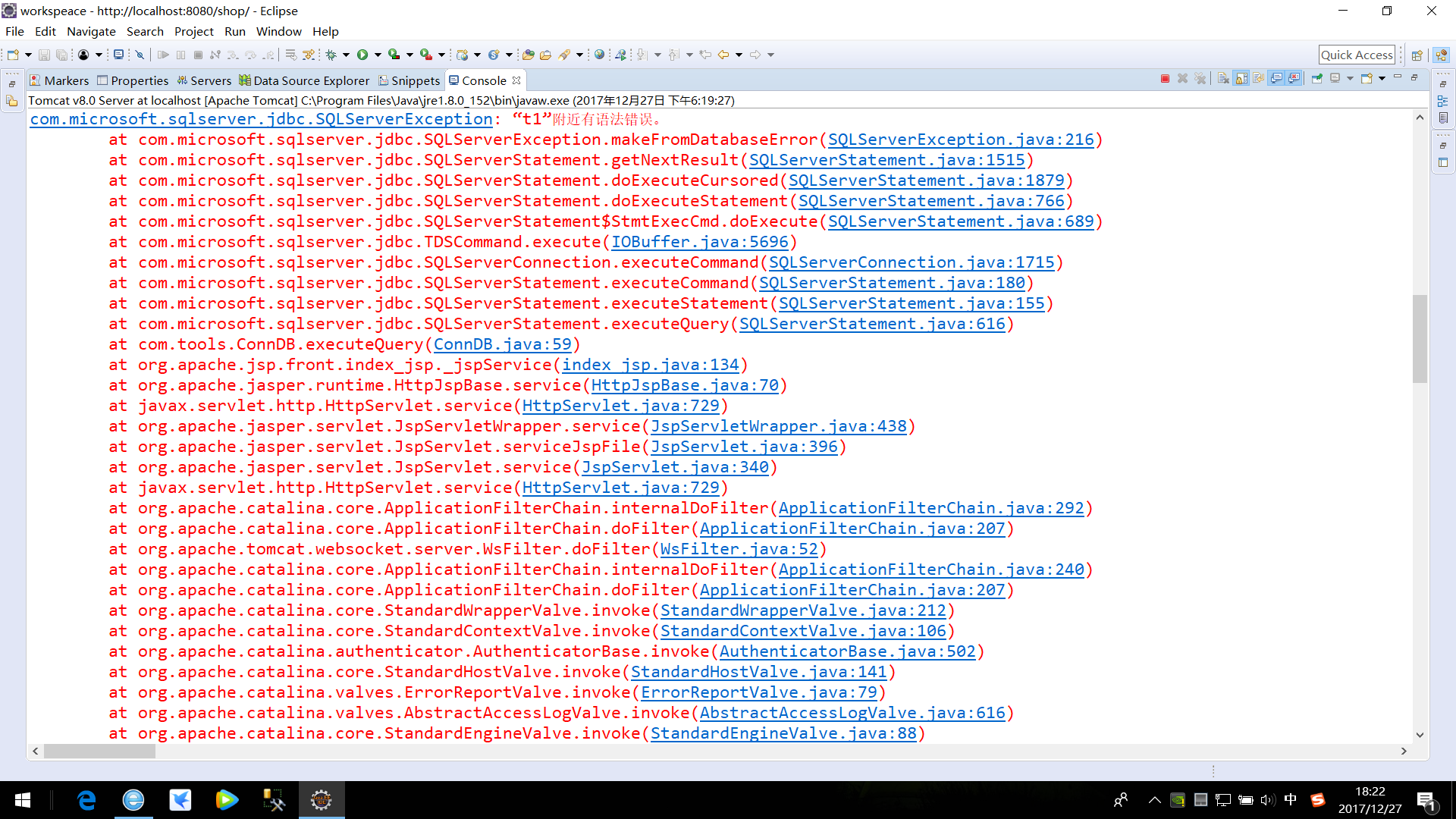Image resolution: width=1456 pixels, height=819 pixels.
Task: Switch to the Data Source Explorer tab
Action: point(304,80)
